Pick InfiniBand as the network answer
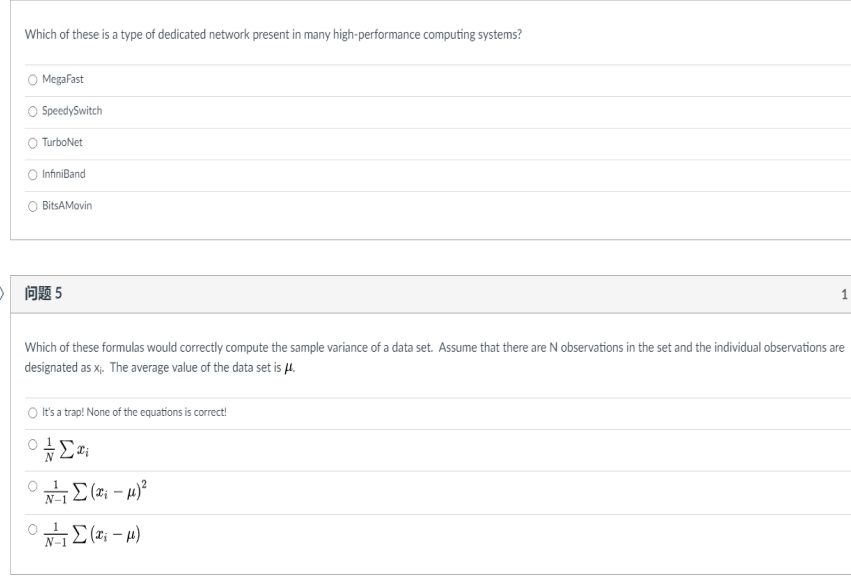Image resolution: width=851 pixels, height=582 pixels. pos(35,174)
